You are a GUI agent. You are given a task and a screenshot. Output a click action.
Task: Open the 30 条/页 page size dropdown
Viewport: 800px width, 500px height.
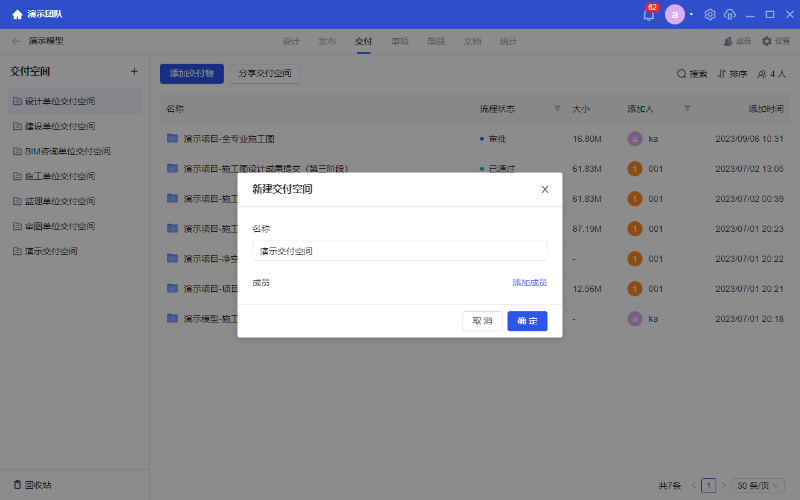[x=758, y=485]
